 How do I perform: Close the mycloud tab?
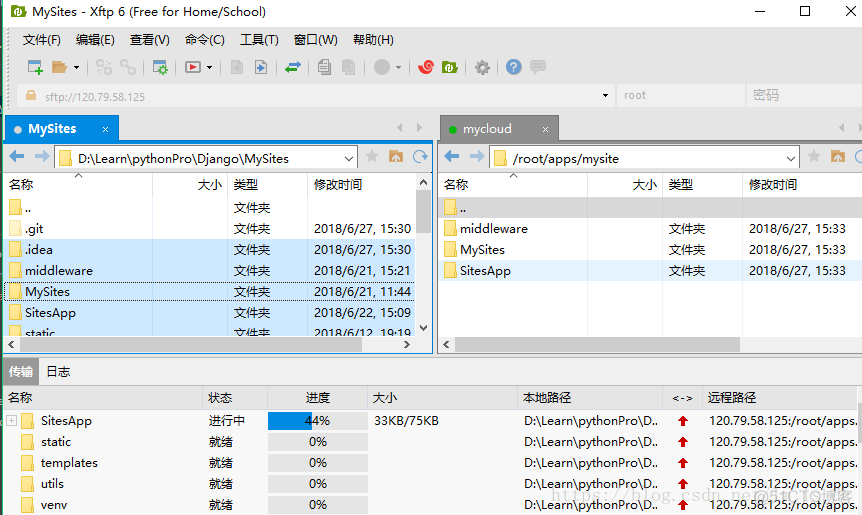pyautogui.click(x=545, y=129)
